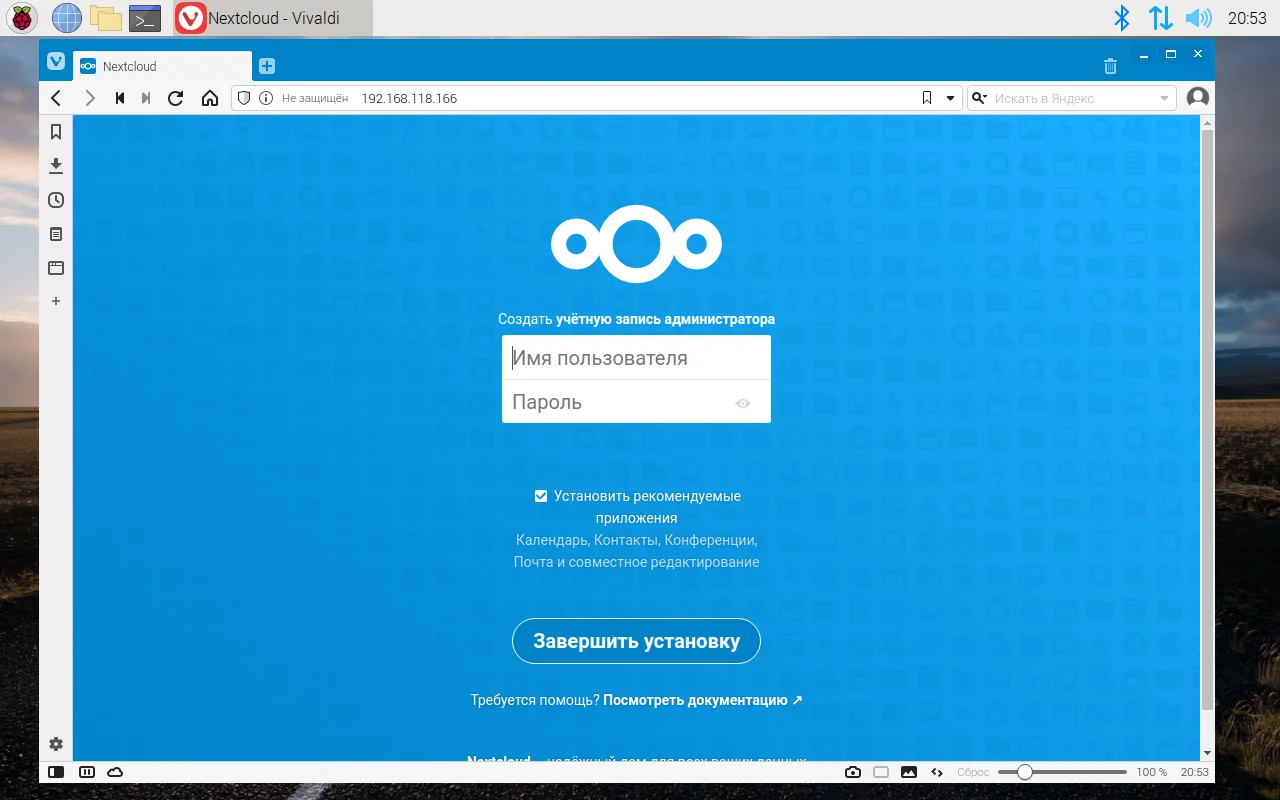Screen dimensions: 1280x800
Task: Show closed tabs trash can
Action: tap(1110, 66)
